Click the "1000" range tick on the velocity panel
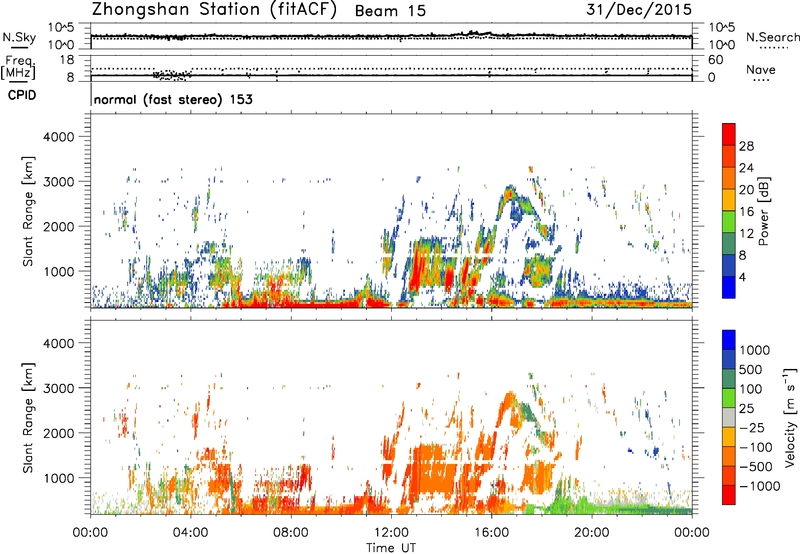 tap(58, 478)
